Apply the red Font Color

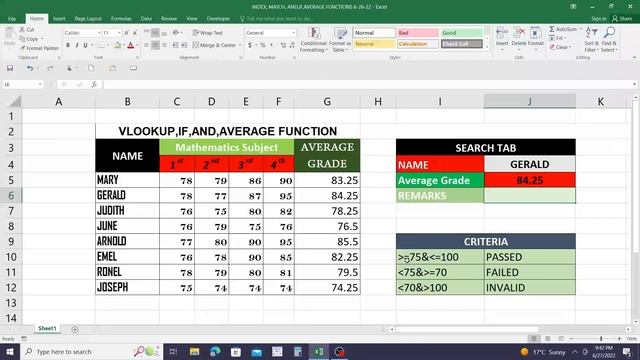pyautogui.click(x=131, y=45)
